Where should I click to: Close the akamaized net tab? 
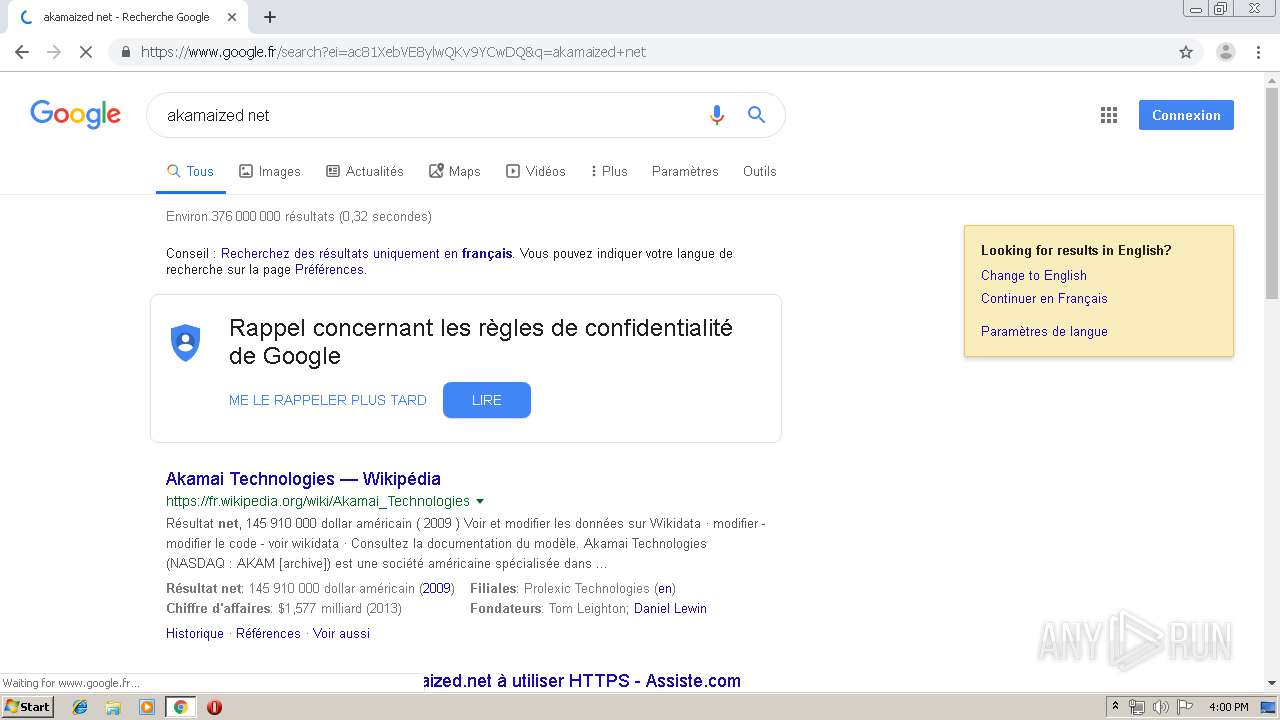(x=232, y=17)
